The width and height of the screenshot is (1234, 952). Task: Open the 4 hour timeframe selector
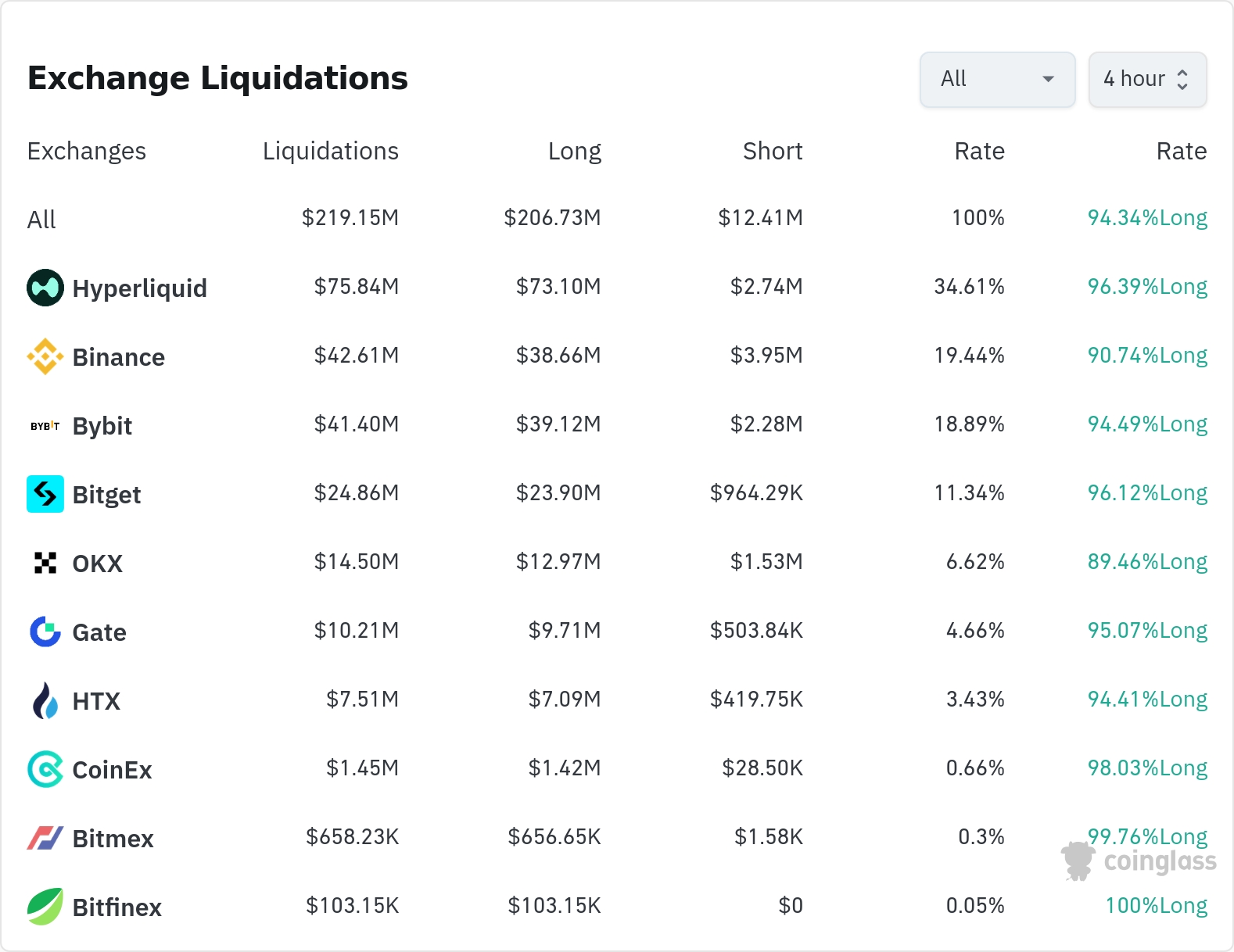pyautogui.click(x=1147, y=79)
